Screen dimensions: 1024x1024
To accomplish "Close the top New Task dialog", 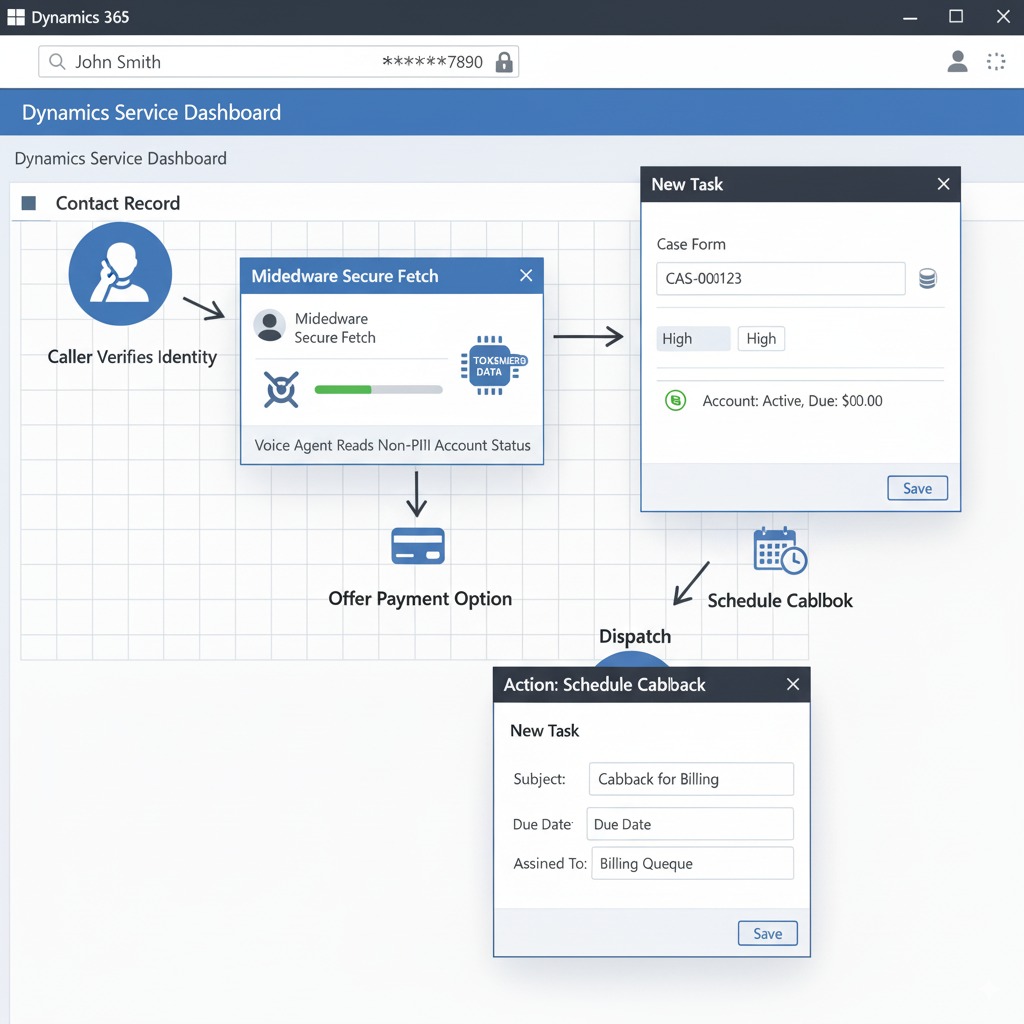I will pyautogui.click(x=944, y=184).
